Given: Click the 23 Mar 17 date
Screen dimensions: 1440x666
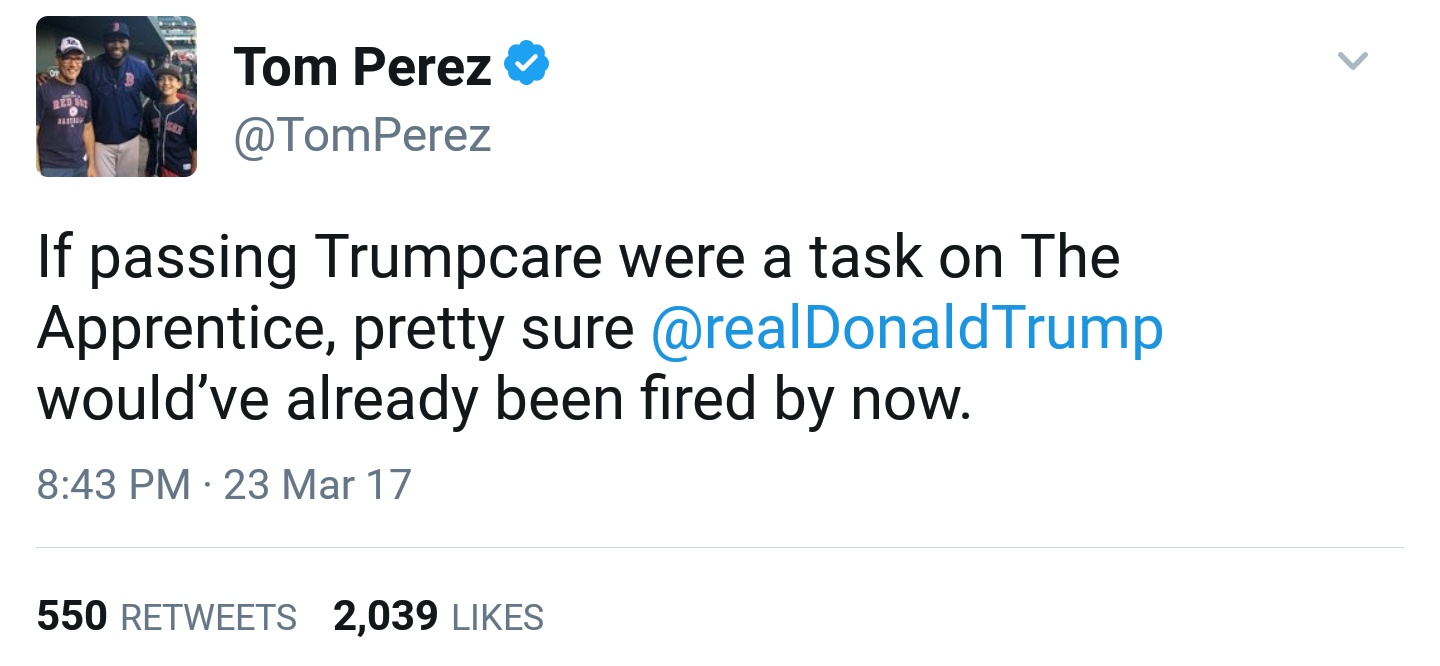Looking at the screenshot, I should tap(317, 485).
